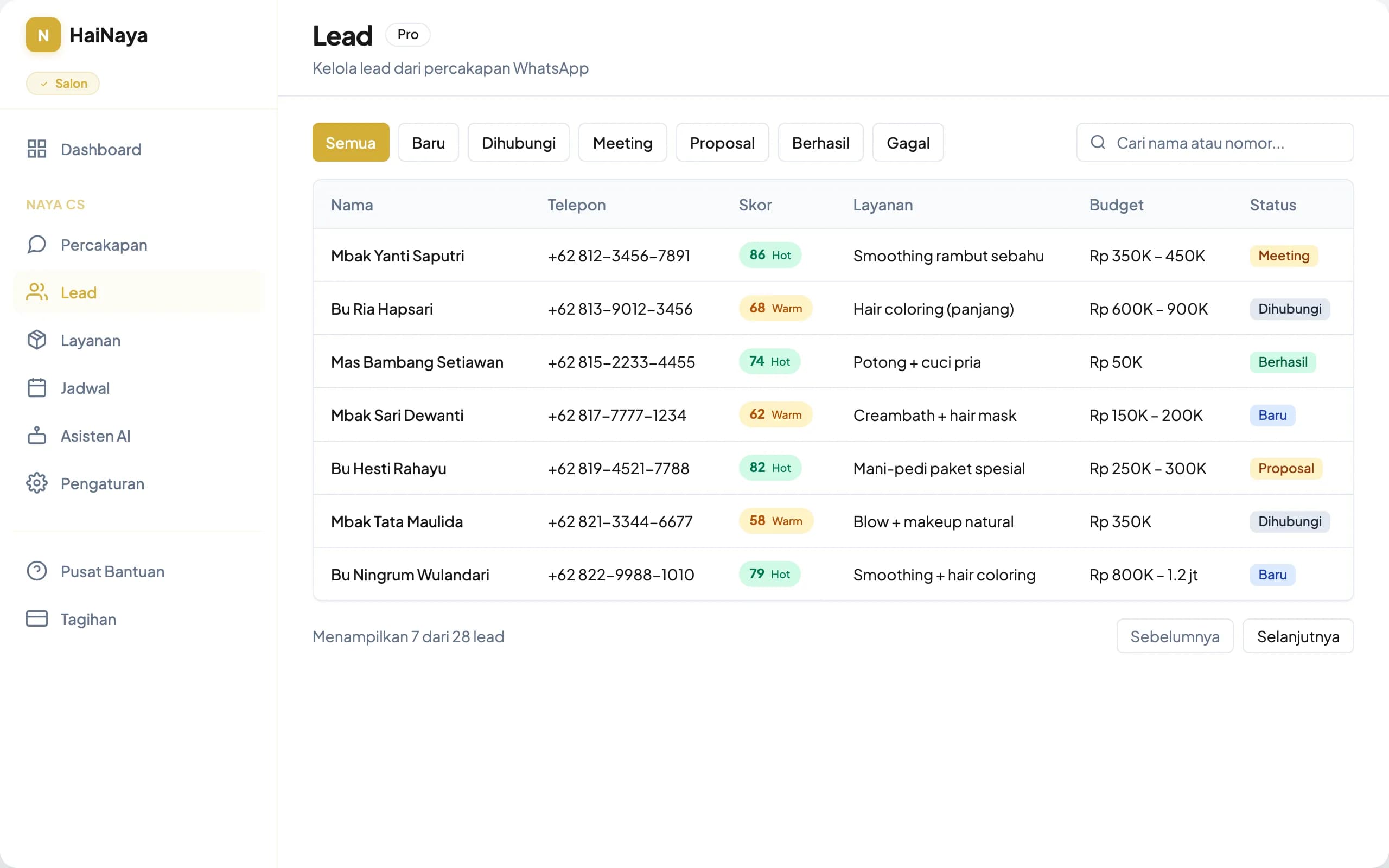Click the Percakapan chat bubble icon
Viewport: 1389px width, 868px height.
37,245
